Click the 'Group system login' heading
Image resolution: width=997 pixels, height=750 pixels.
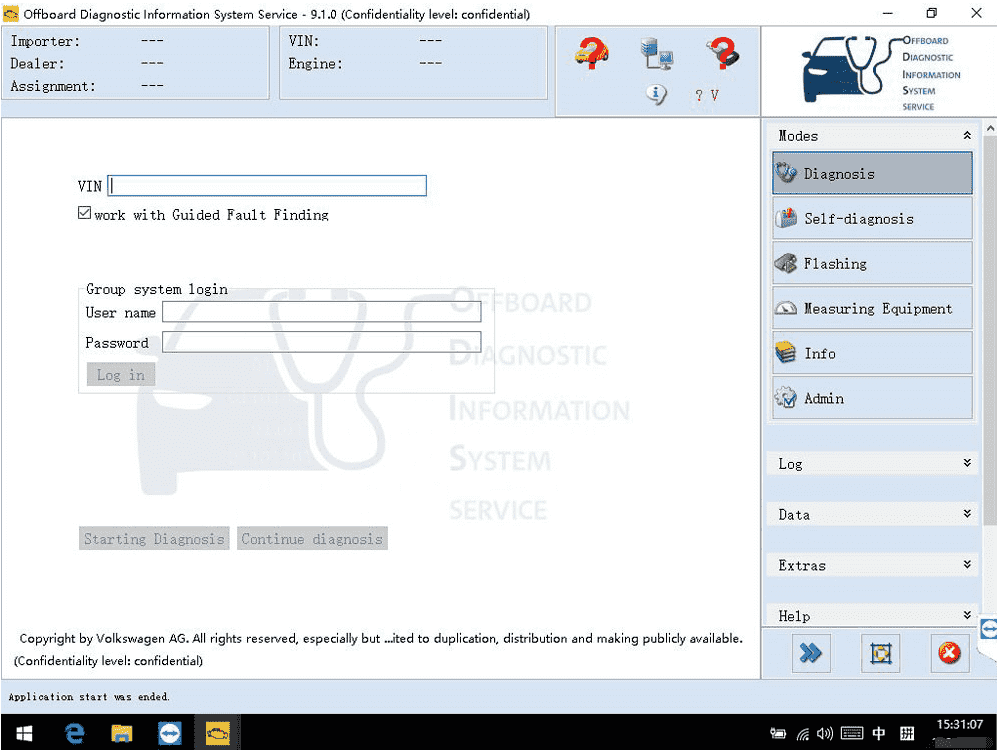(x=157, y=289)
